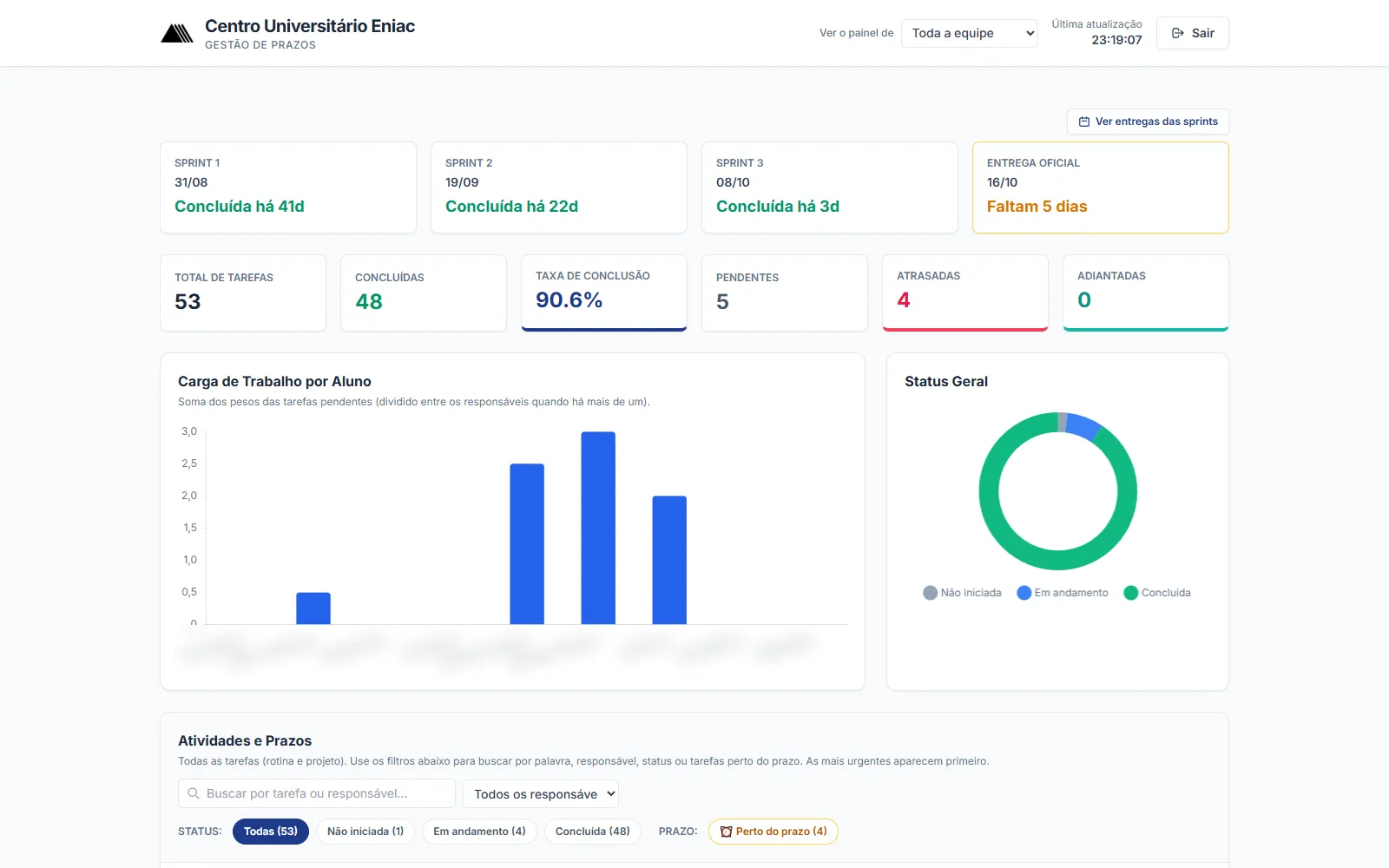Click the green Concluída legend swatch
Screen dimensions: 1389x868
click(x=1130, y=593)
